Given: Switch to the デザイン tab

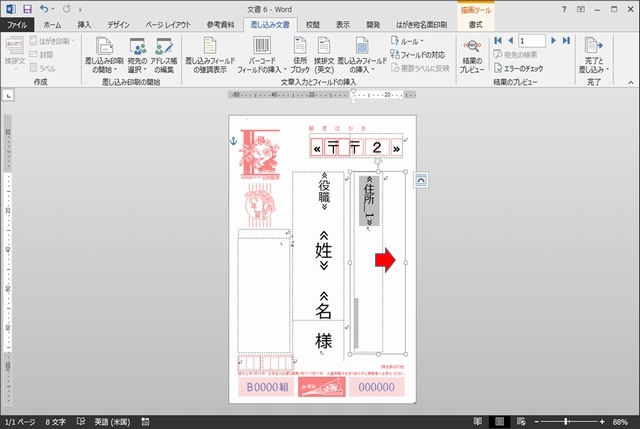Looking at the screenshot, I should tap(119, 25).
